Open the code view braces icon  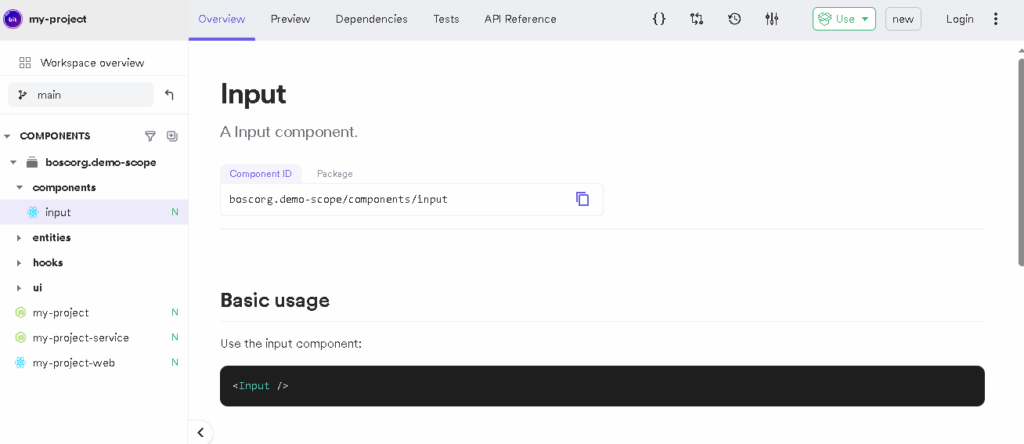click(x=659, y=19)
